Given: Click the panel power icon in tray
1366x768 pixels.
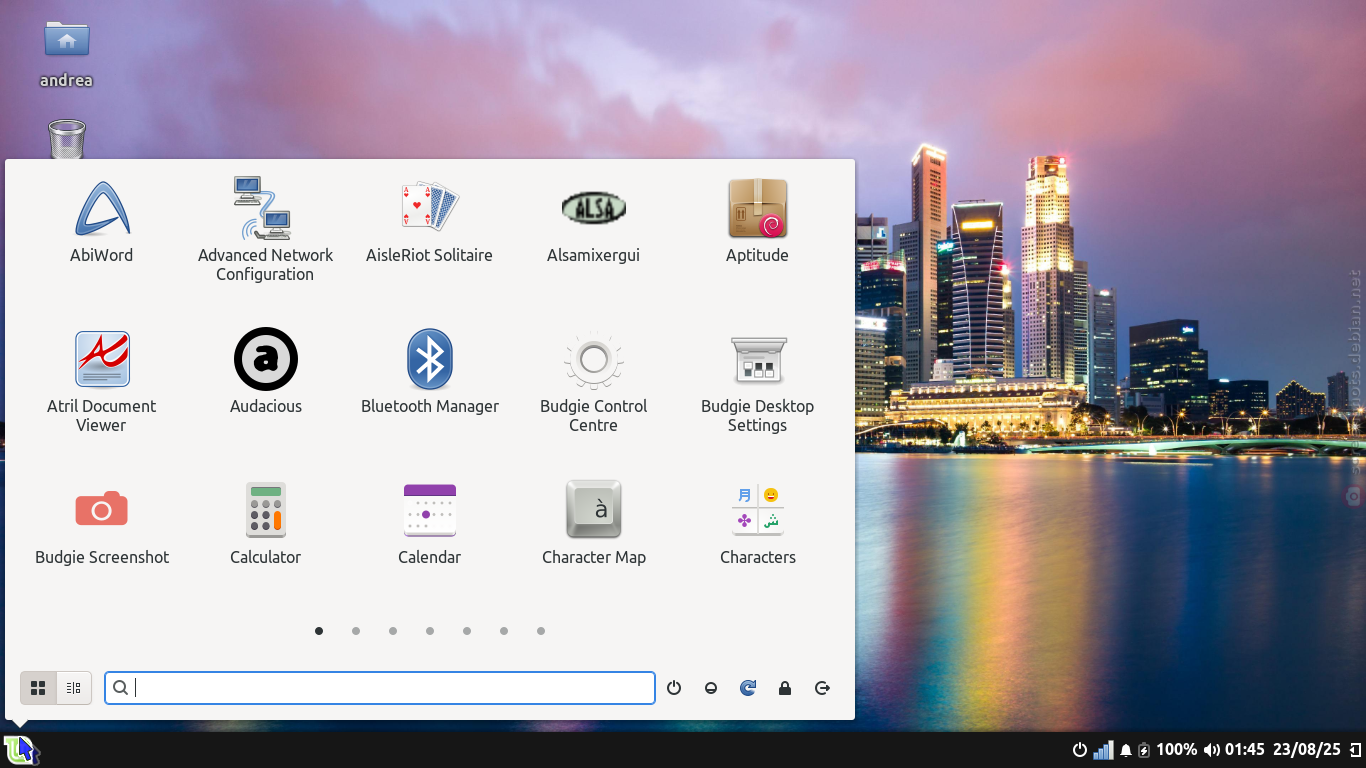Looking at the screenshot, I should pyautogui.click(x=1080, y=750).
